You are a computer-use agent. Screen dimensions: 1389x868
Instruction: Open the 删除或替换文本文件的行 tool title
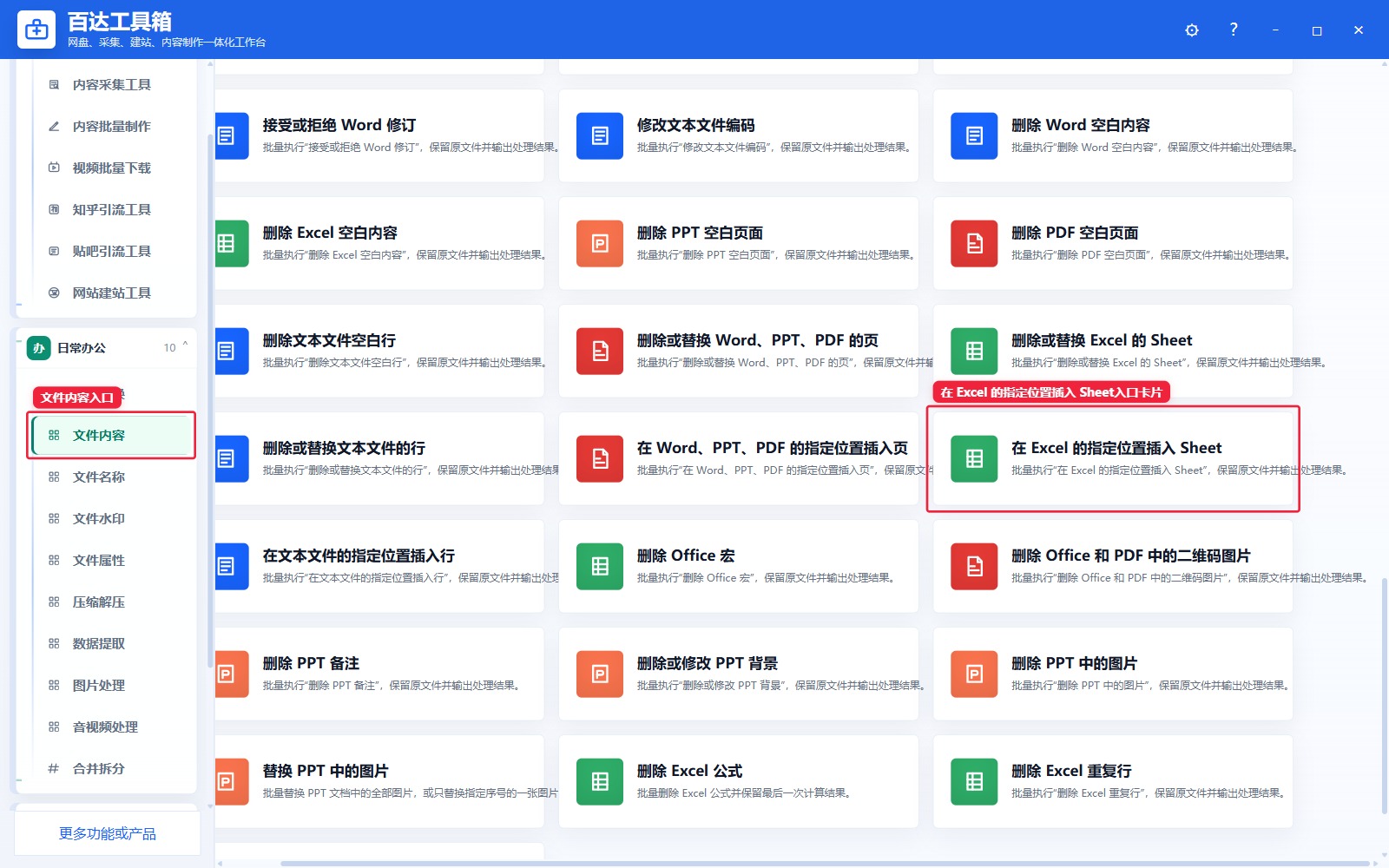click(x=344, y=448)
